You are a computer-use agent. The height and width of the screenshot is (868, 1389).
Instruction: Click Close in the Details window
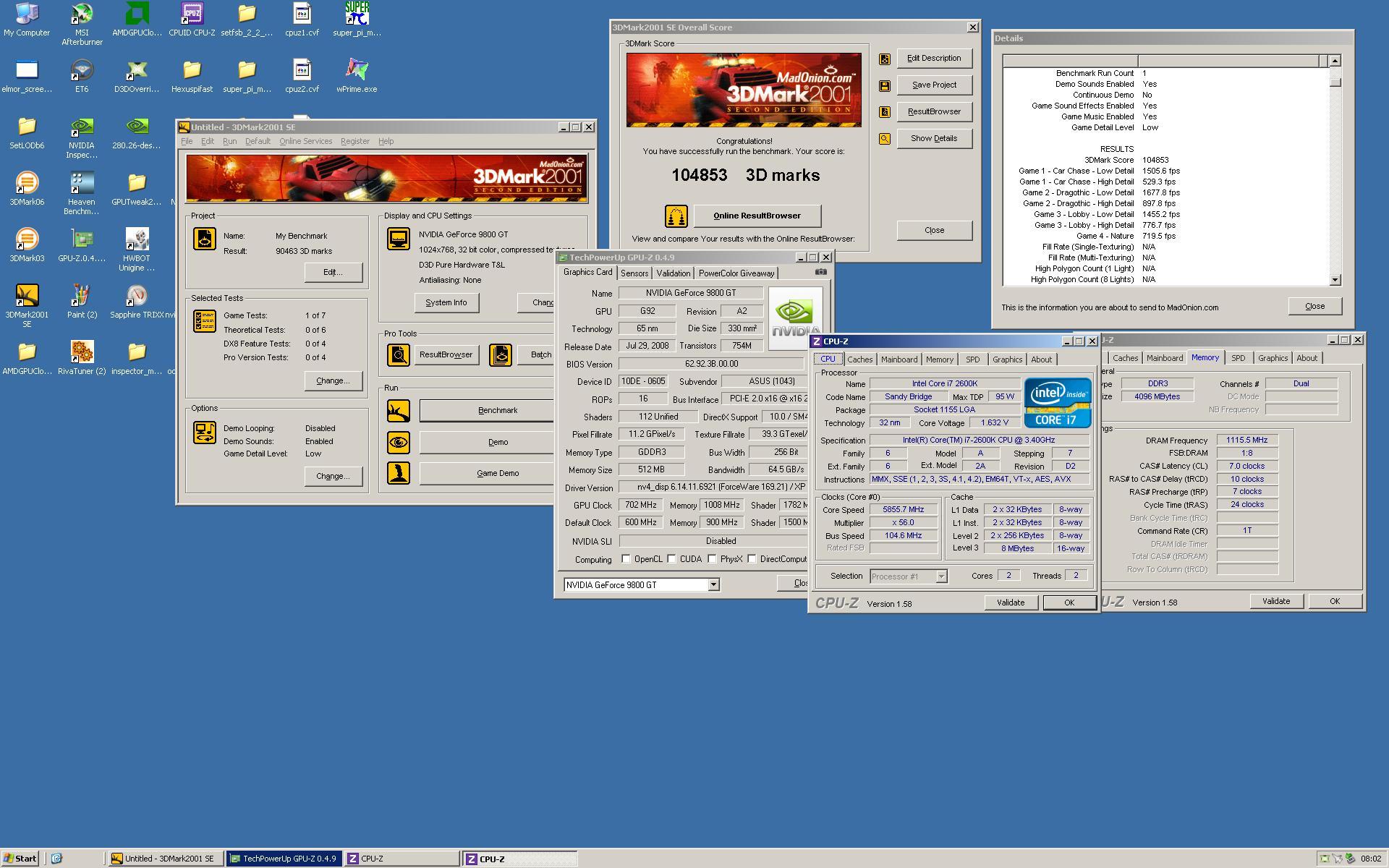pos(1314,306)
